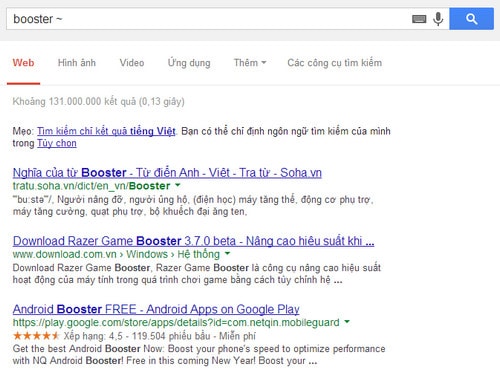Switch to the Video tab
This screenshot has width=500, height=373.
click(x=132, y=63)
